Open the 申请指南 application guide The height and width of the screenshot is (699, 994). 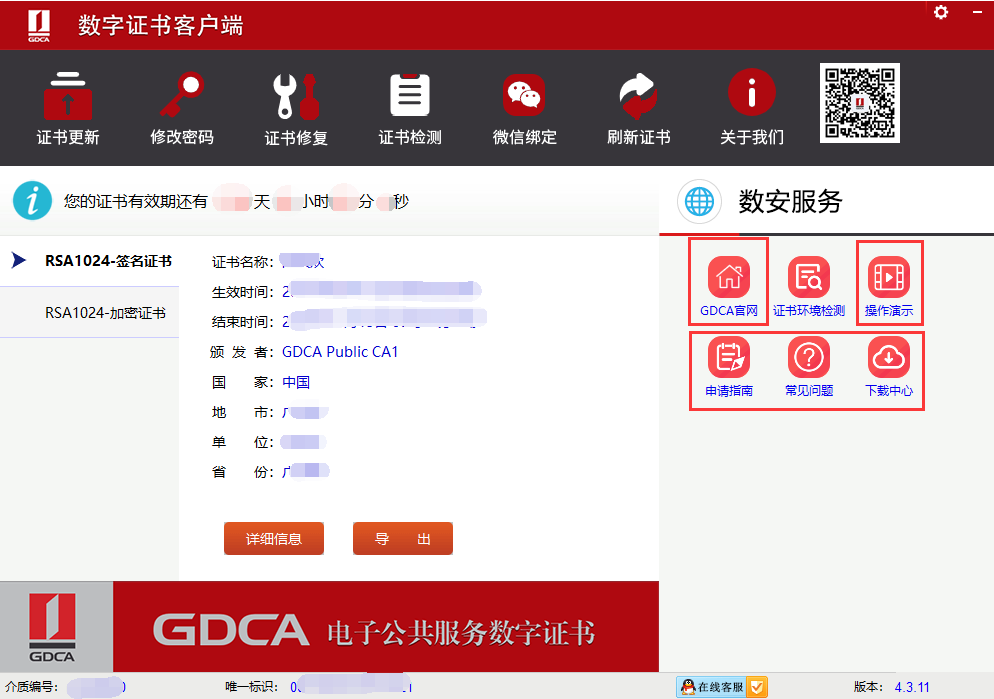[729, 367]
